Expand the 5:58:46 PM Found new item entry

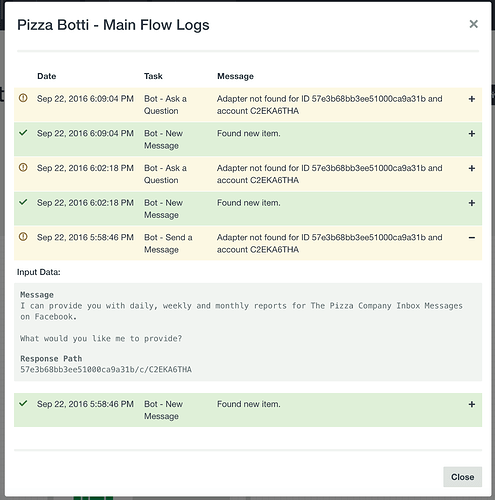tap(472, 404)
